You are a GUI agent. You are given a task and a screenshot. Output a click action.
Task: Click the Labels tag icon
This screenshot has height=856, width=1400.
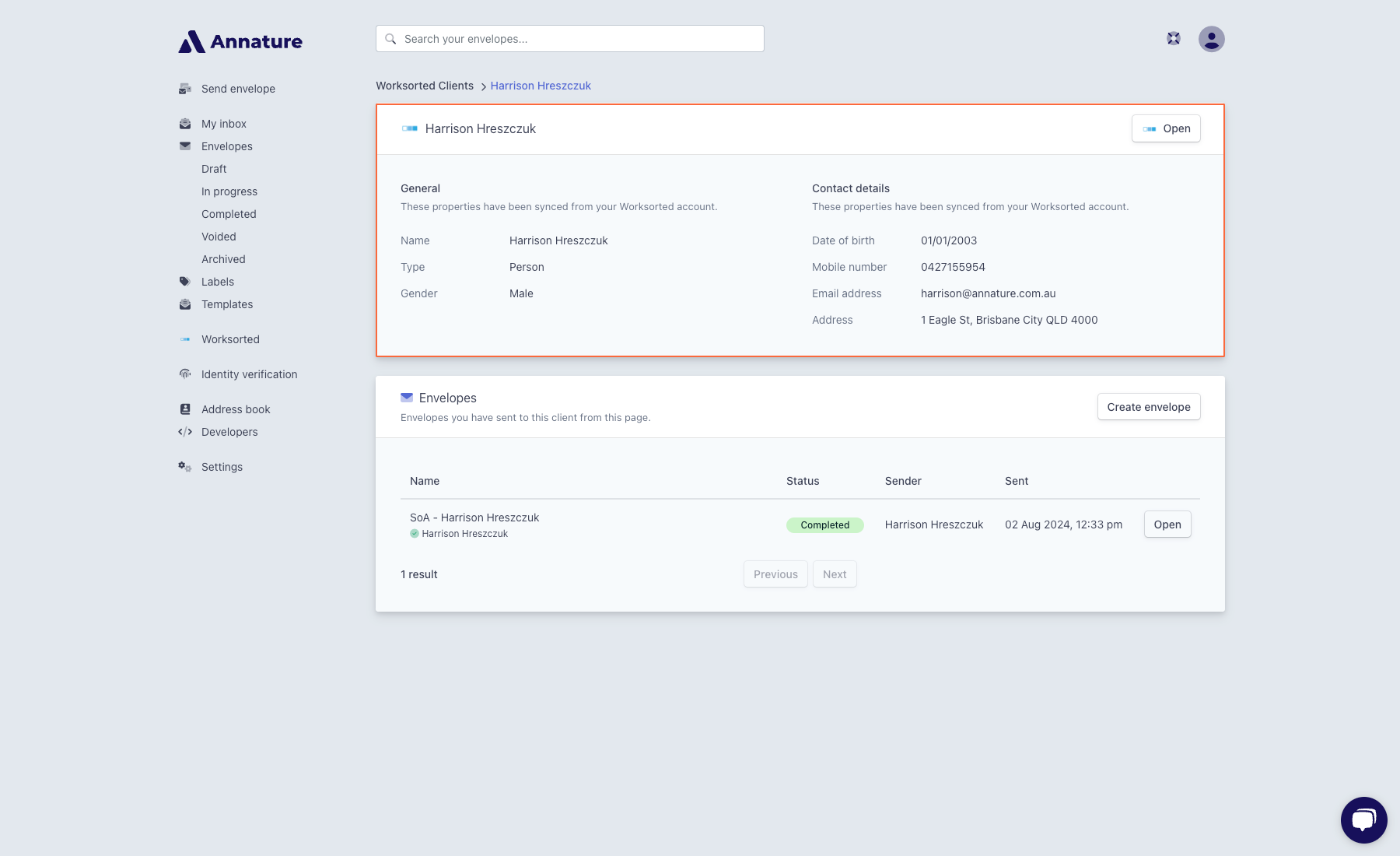click(x=185, y=282)
